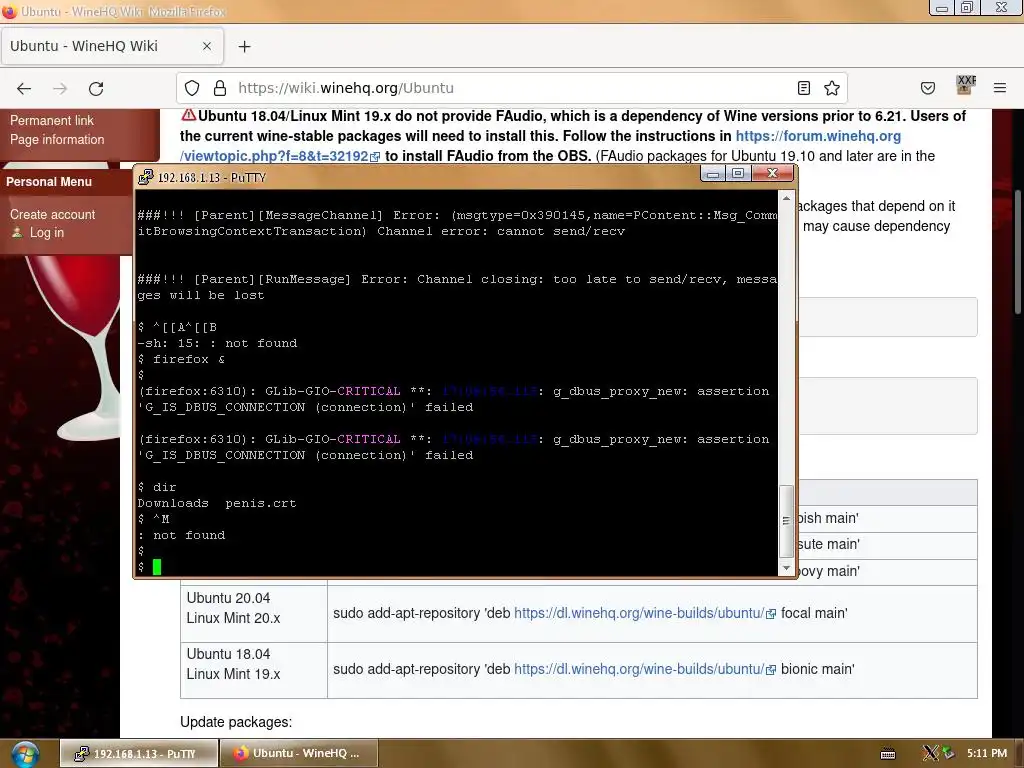Minimize the PuTTY window
This screenshot has width=1024, height=768.
pos(712,174)
